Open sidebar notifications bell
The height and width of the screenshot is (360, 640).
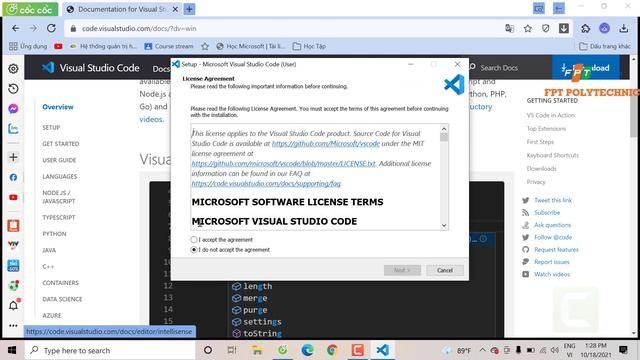(x=13, y=305)
